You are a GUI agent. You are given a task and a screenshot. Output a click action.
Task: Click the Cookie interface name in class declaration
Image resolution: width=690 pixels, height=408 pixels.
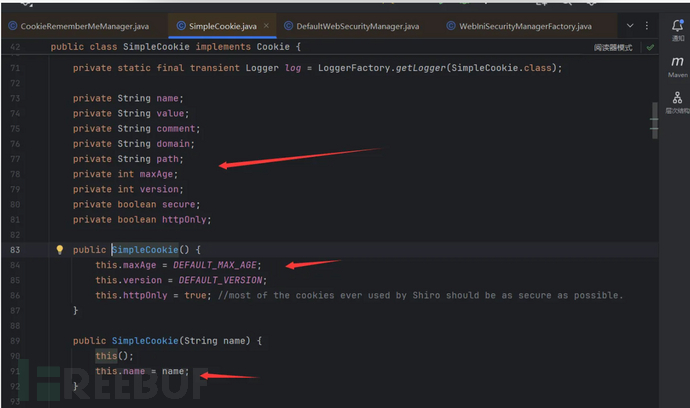pos(278,47)
